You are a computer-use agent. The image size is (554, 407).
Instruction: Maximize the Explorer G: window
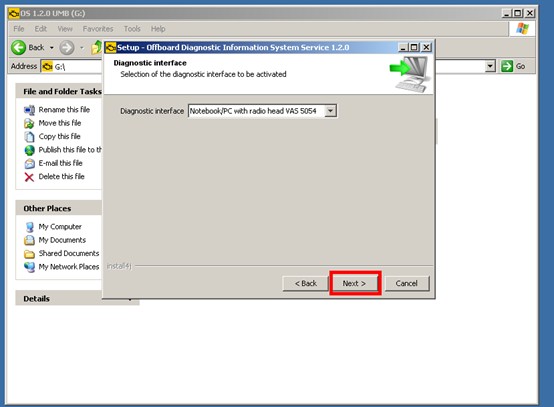click(518, 13)
